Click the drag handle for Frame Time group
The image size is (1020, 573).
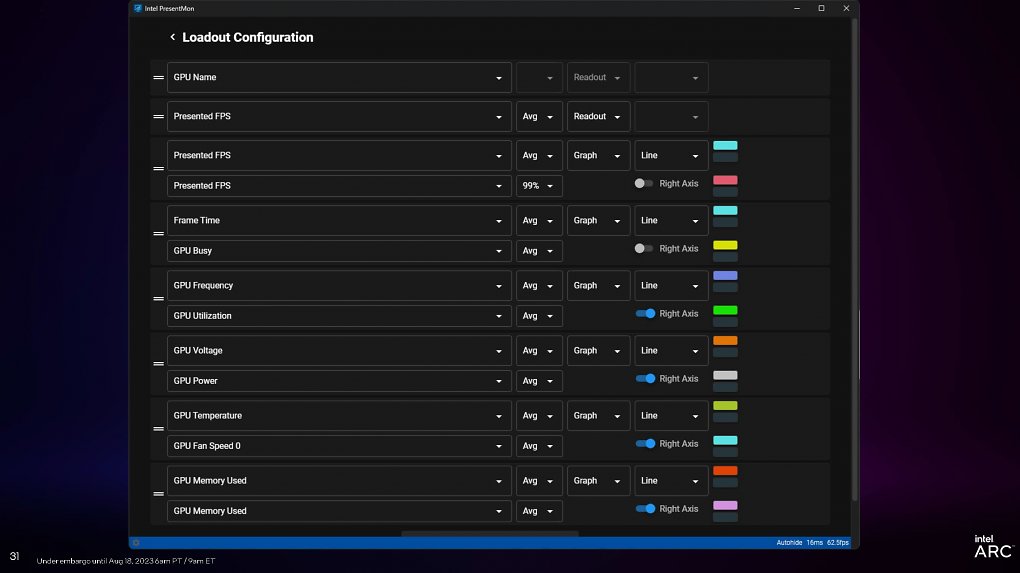click(158, 233)
